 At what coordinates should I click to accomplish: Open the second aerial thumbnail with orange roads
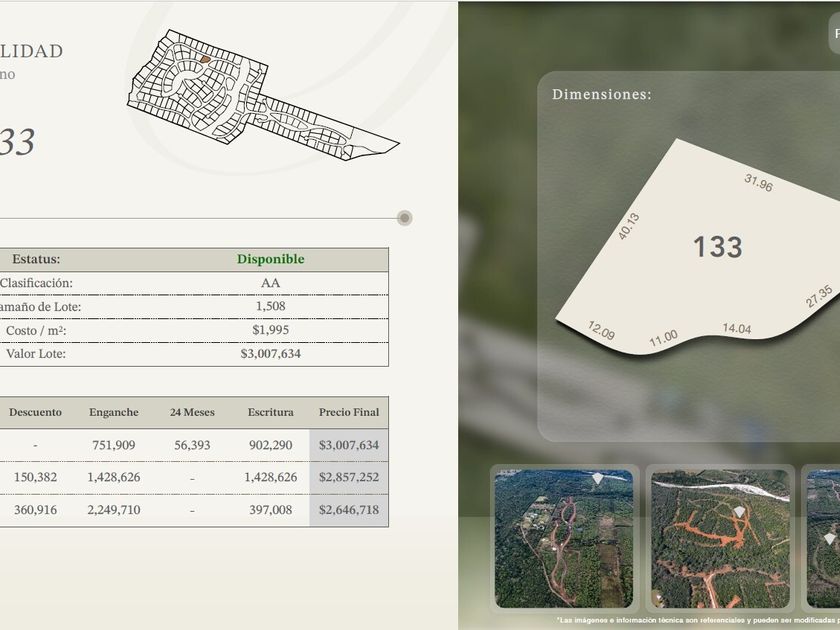pos(720,539)
